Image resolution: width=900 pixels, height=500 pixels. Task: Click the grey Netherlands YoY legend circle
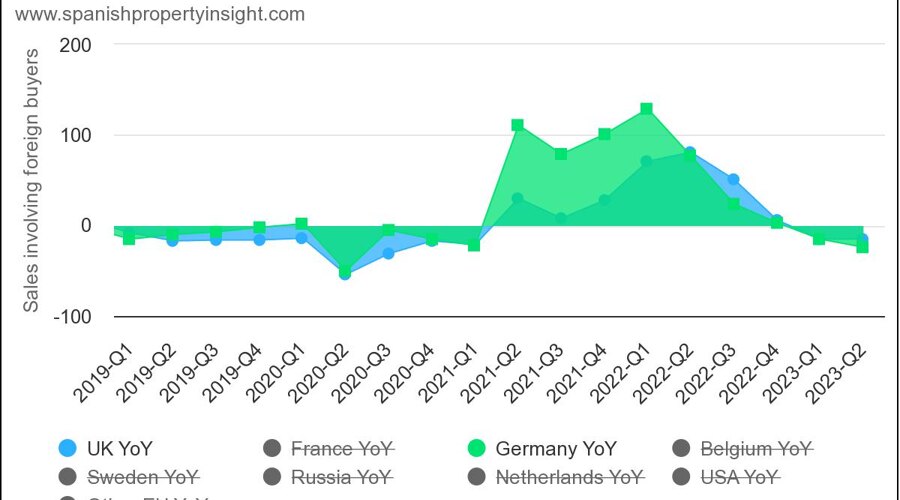click(x=476, y=476)
